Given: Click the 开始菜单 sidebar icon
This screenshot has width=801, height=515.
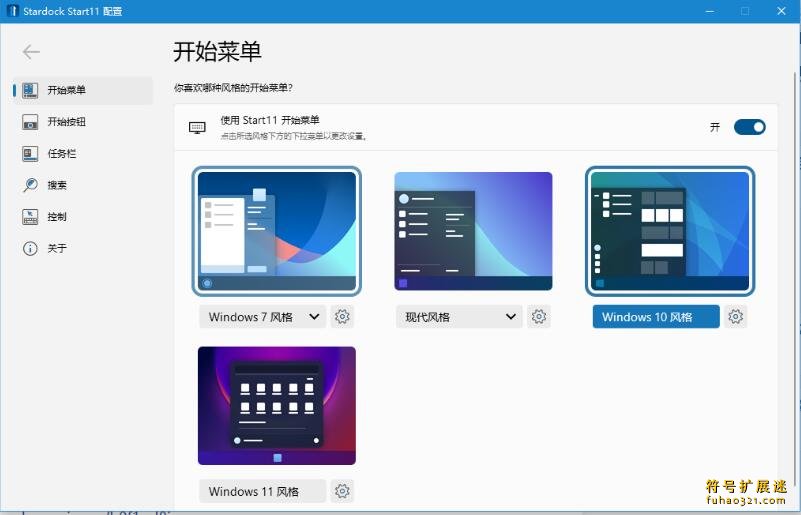Looking at the screenshot, I should (30, 90).
